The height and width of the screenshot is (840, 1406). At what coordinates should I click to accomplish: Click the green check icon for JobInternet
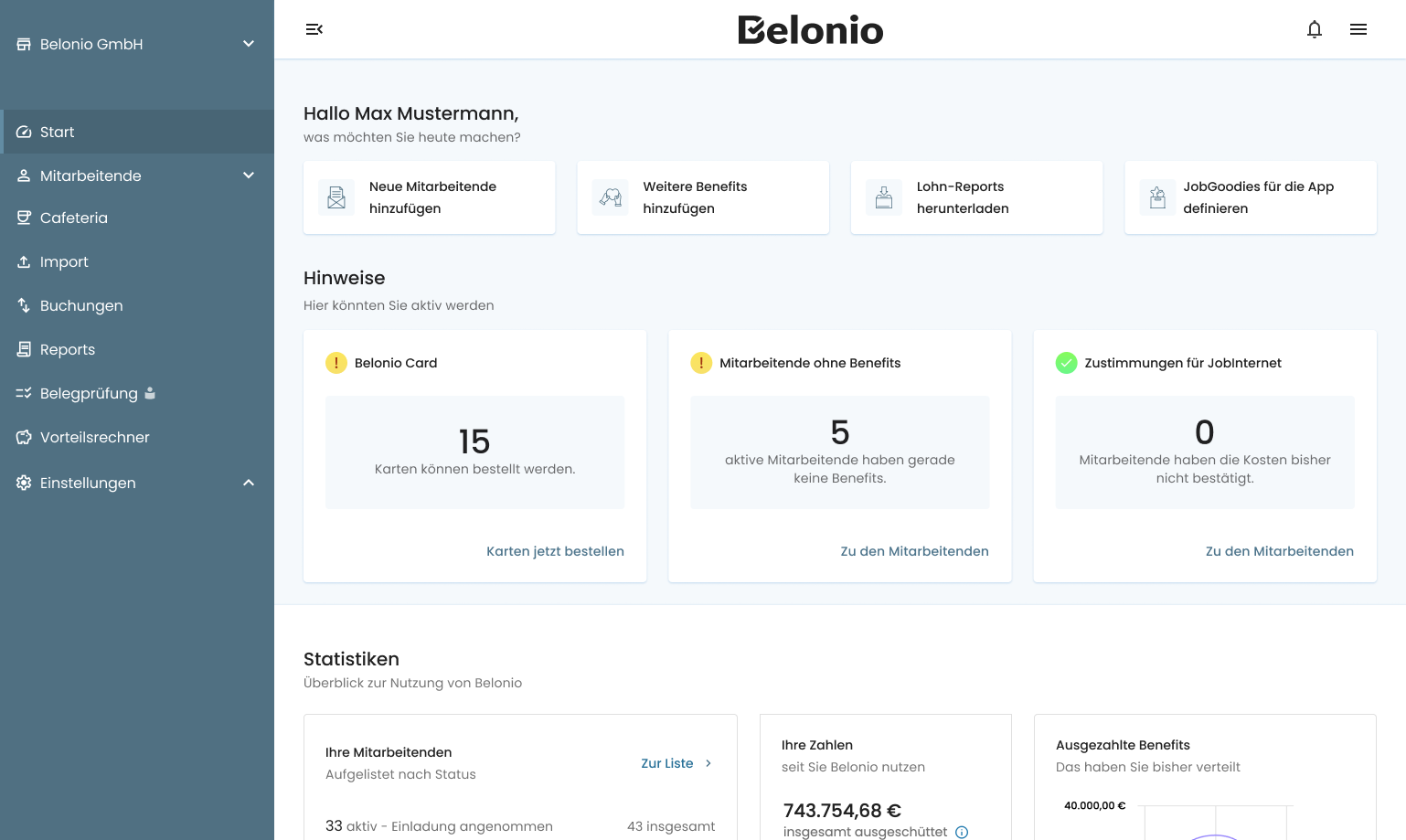[1066, 363]
